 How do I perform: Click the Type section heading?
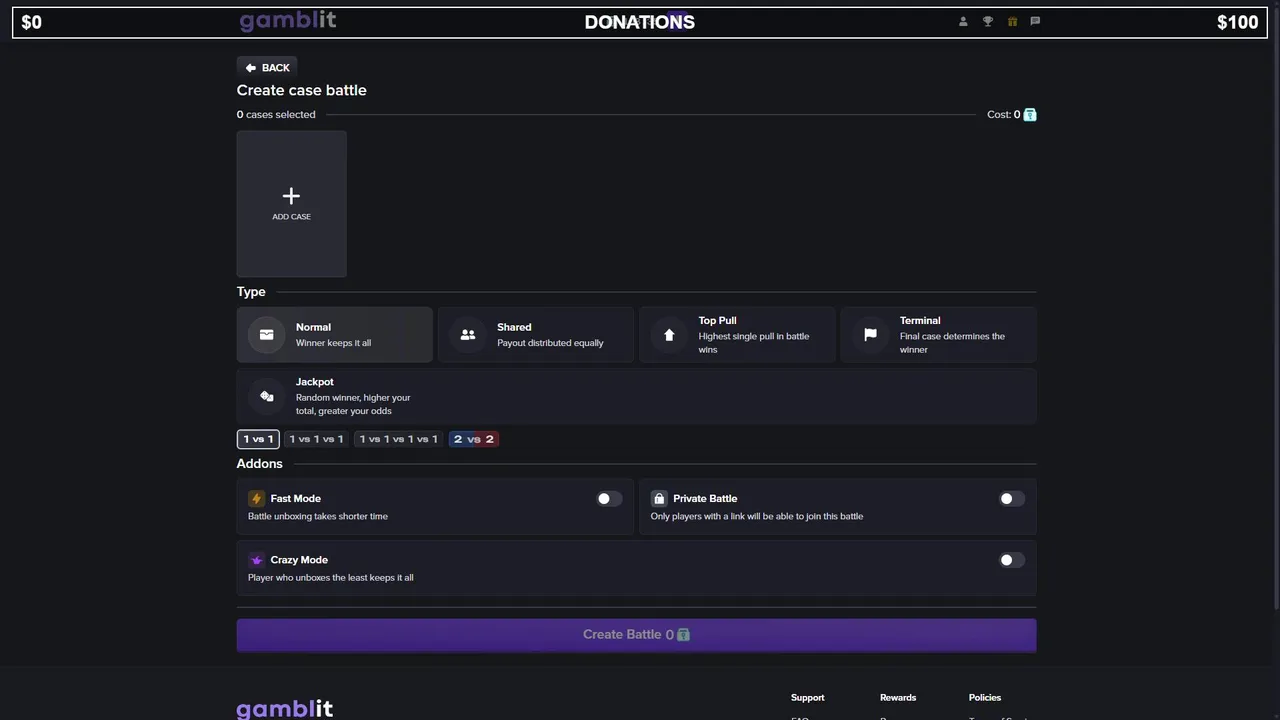[x=251, y=292]
